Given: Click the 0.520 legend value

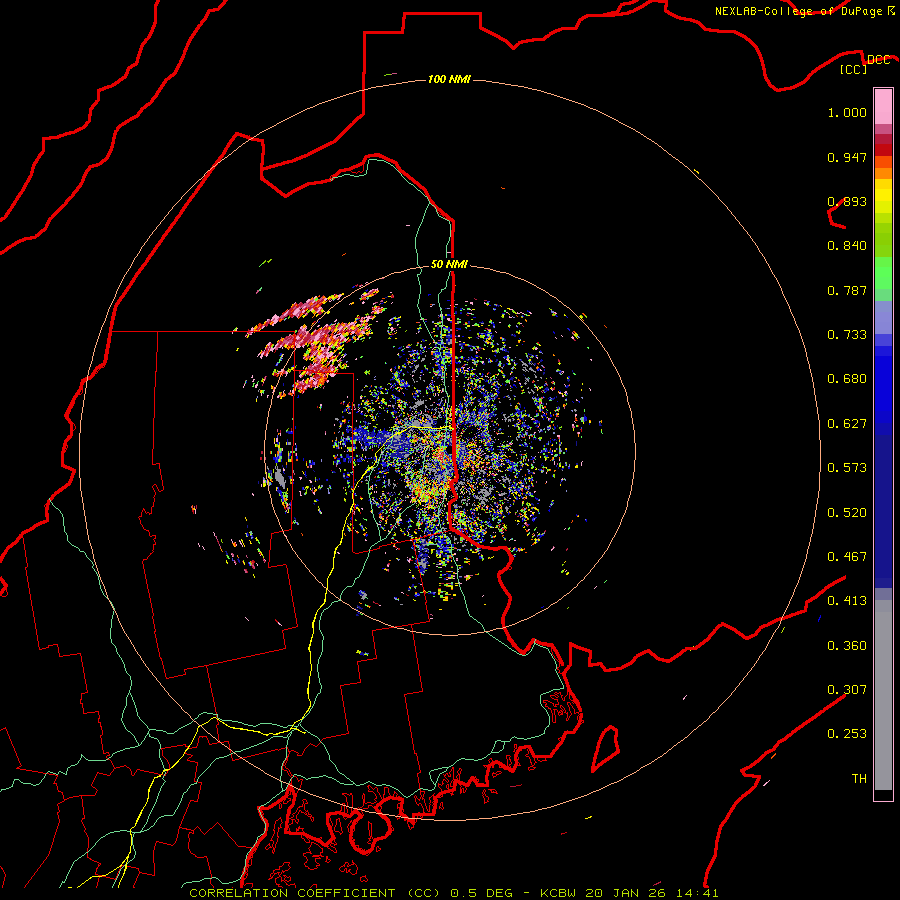Looking at the screenshot, I should (847, 513).
